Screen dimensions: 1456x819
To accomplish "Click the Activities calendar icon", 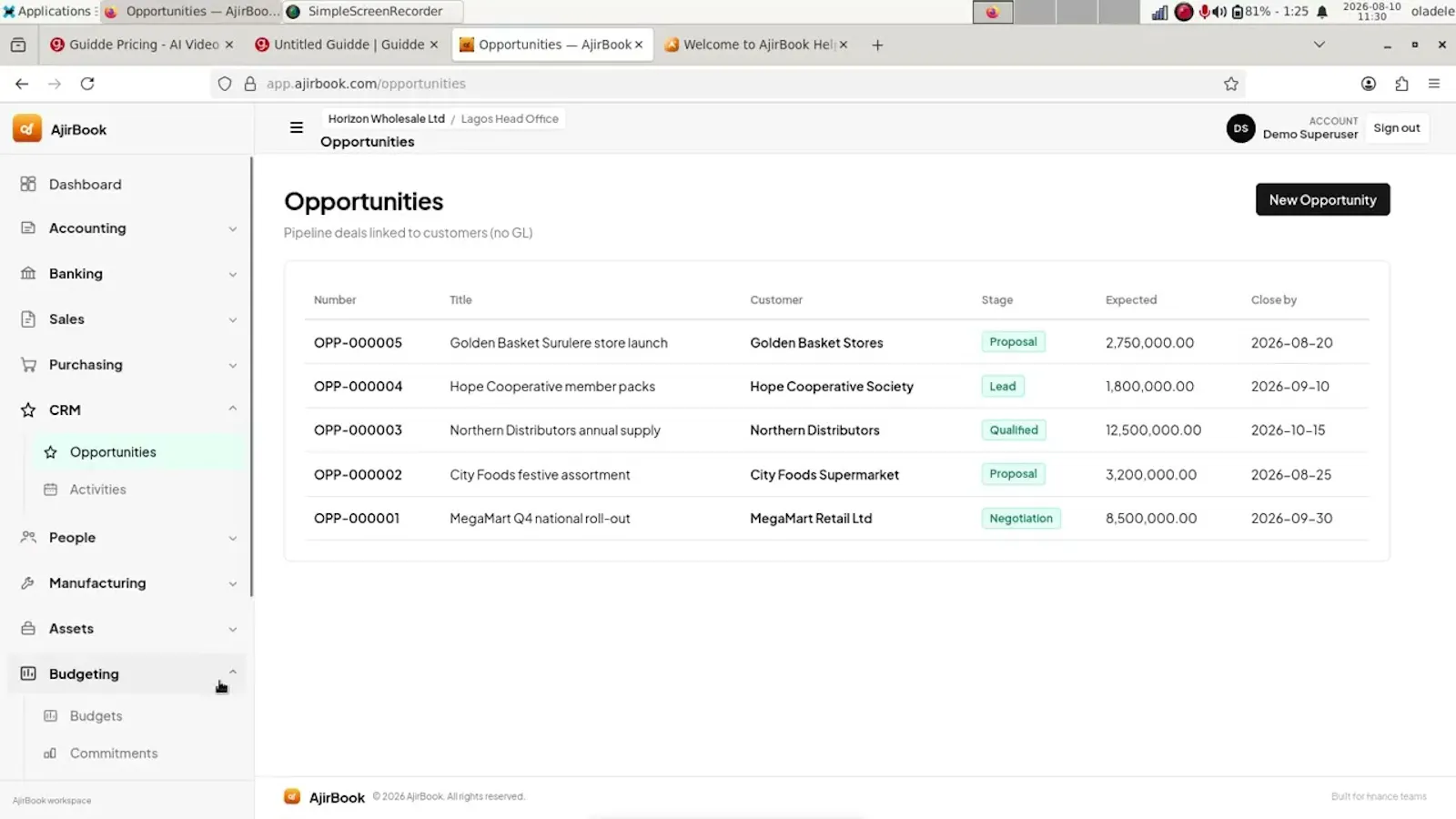I will click(x=51, y=490).
